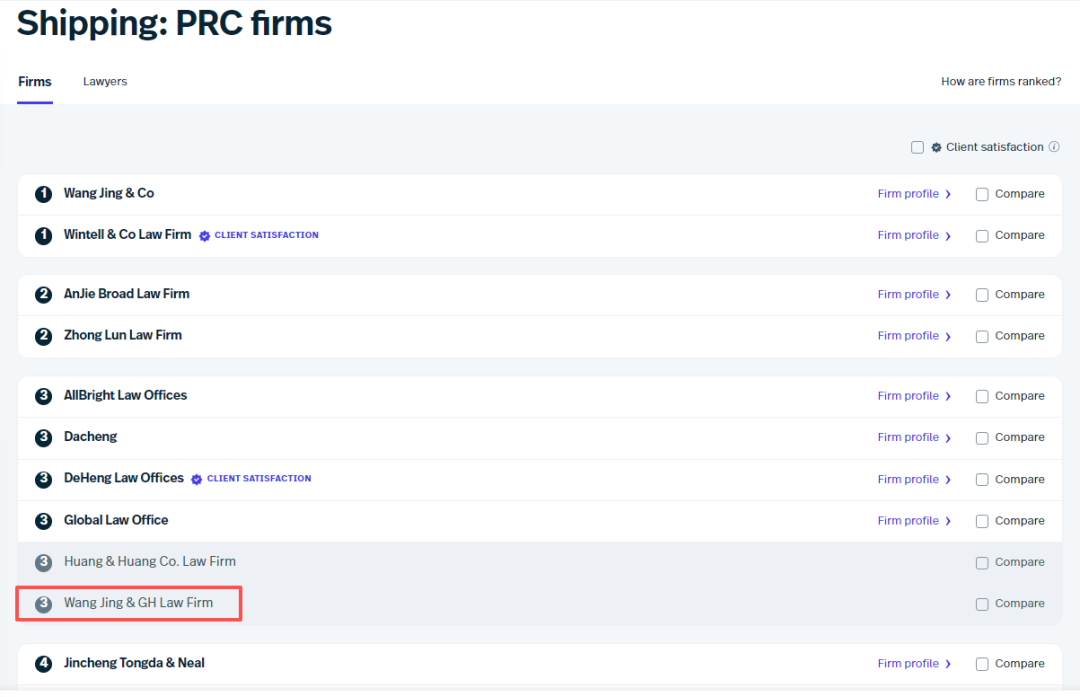Image resolution: width=1080 pixels, height=697 pixels.
Task: Click the 'Shipping: PRC firms' page heading
Action: pyautogui.click(x=174, y=23)
